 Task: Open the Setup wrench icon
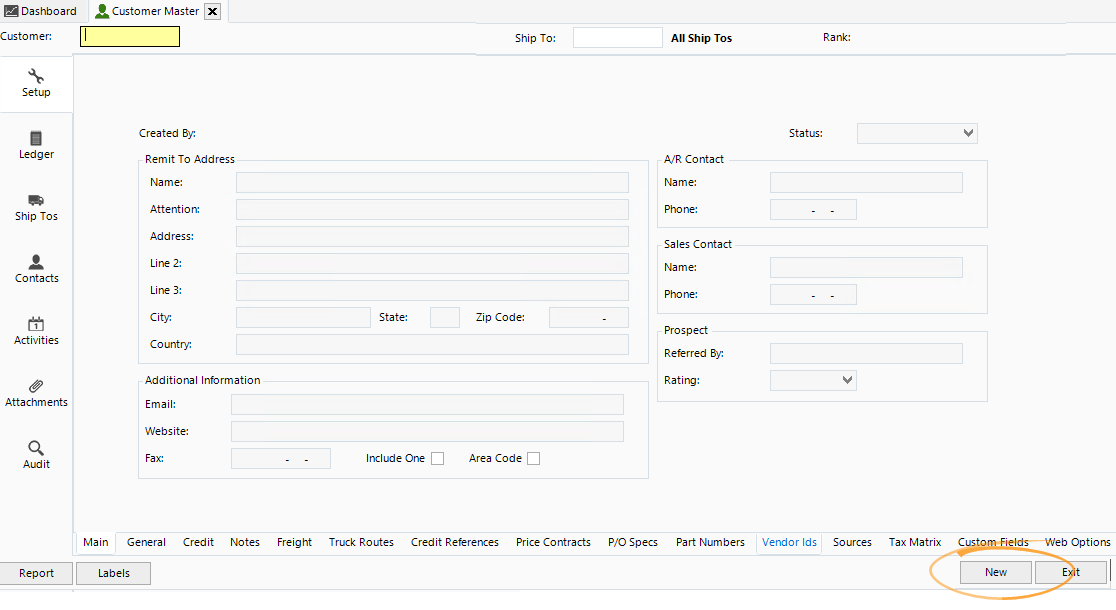(x=36, y=77)
